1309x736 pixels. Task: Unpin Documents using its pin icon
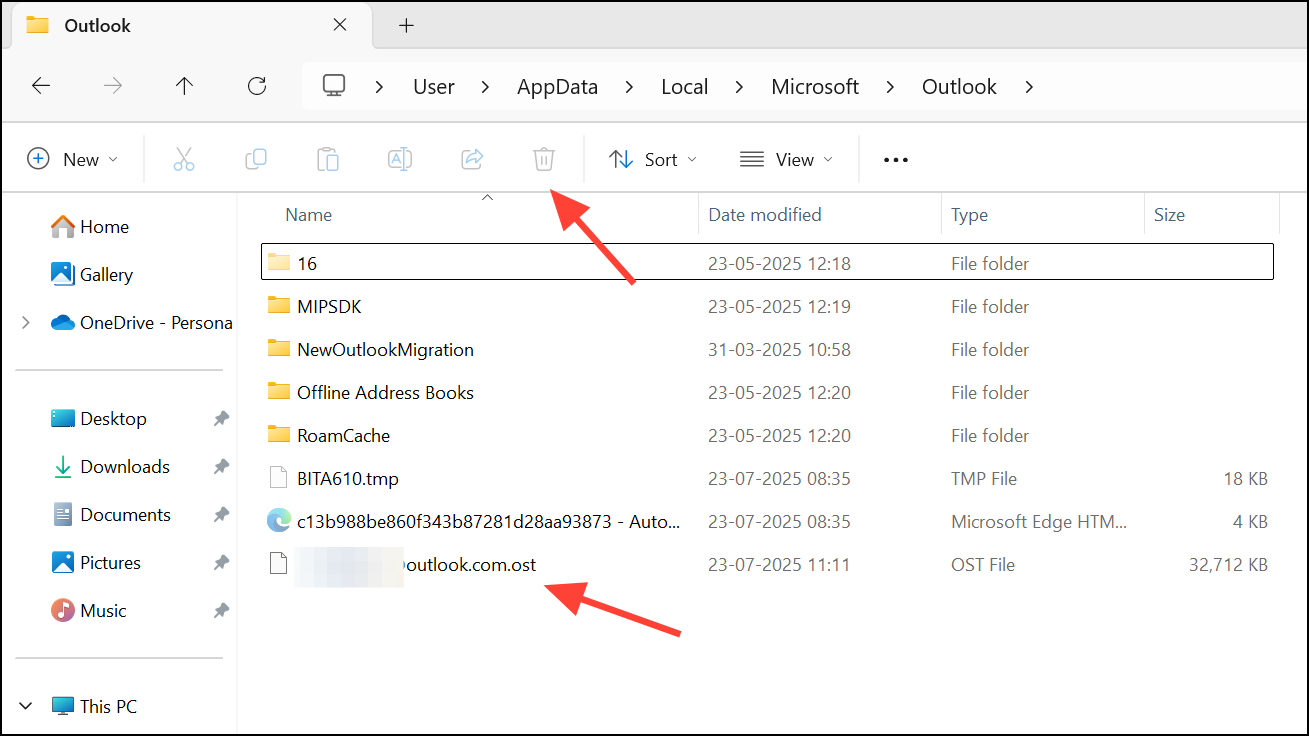coord(221,515)
